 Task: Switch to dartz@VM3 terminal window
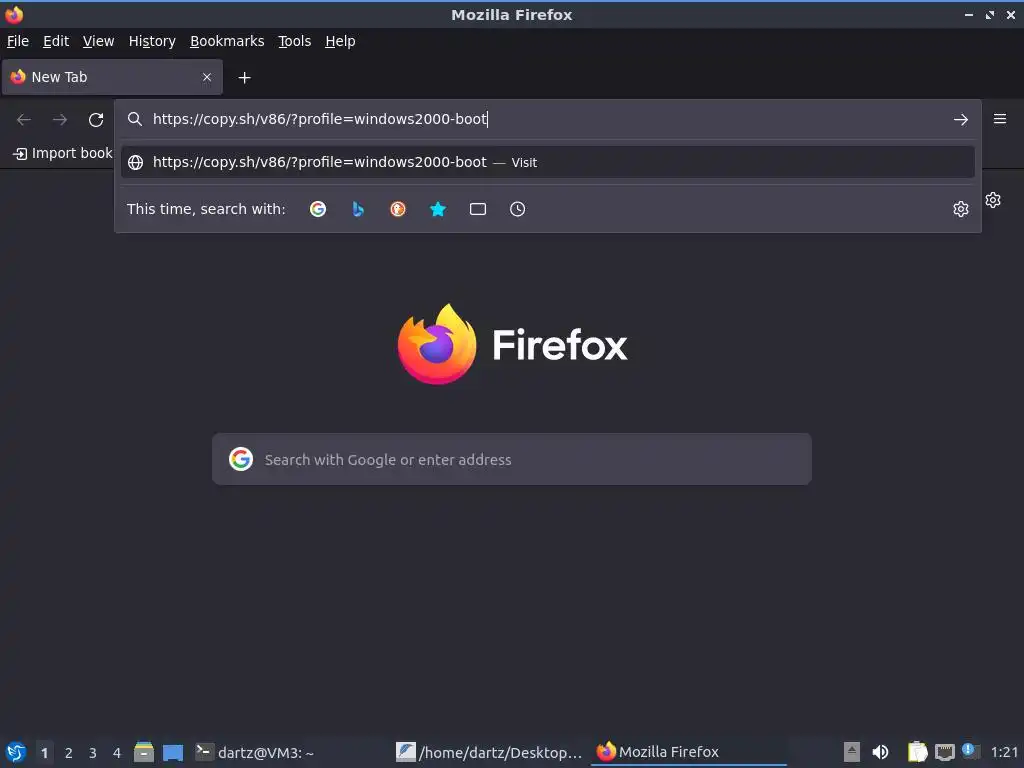click(255, 752)
